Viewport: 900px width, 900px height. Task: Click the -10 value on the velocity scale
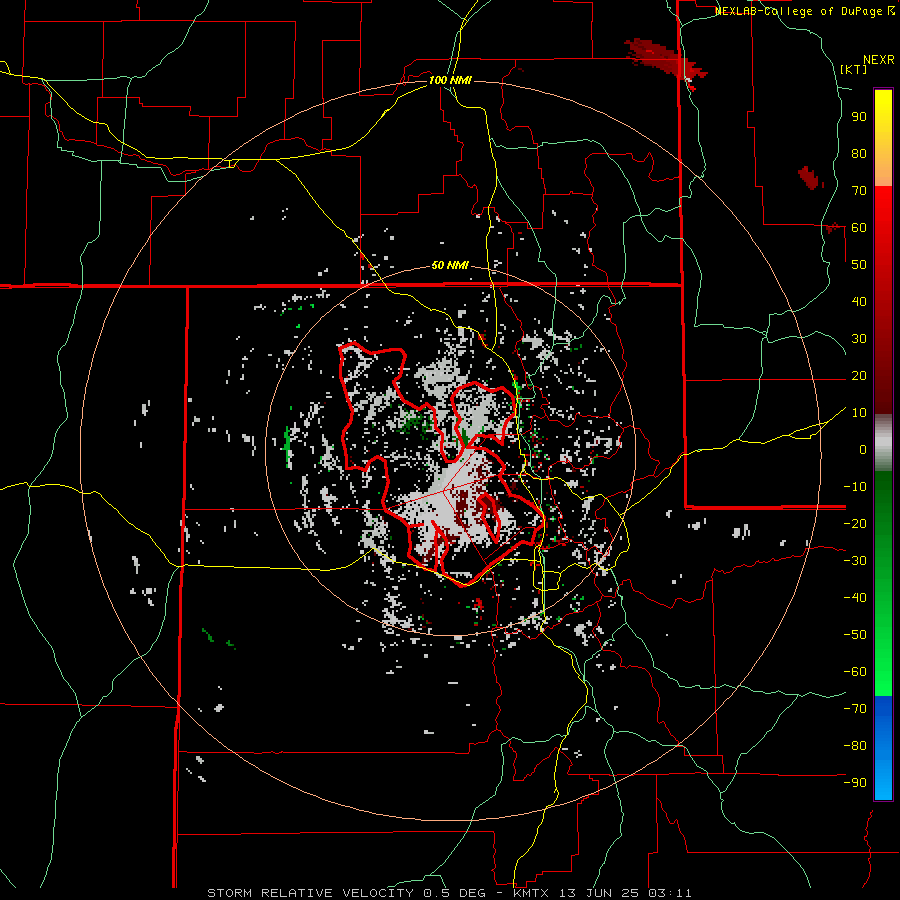855,487
